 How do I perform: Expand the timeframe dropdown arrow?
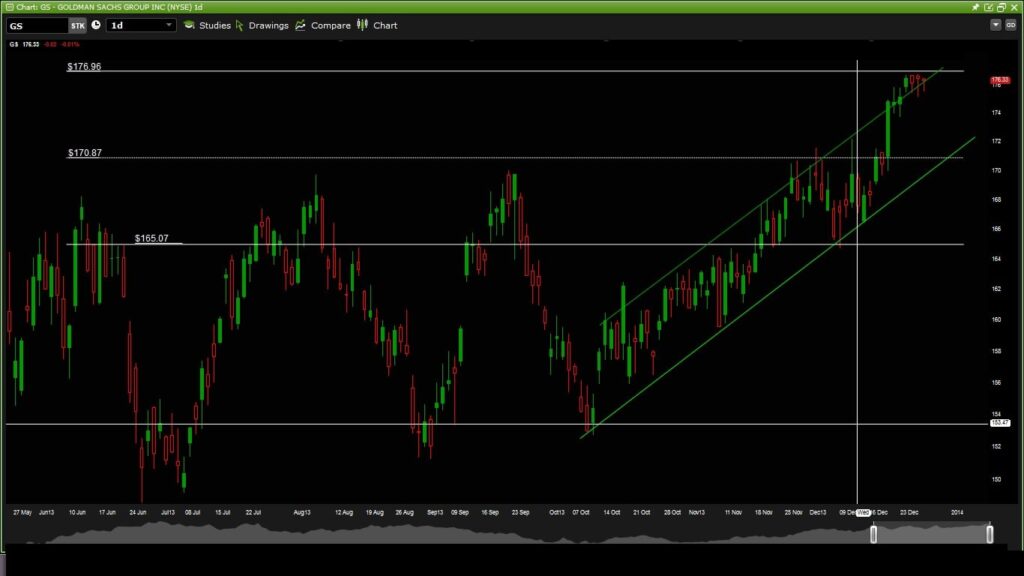click(169, 25)
